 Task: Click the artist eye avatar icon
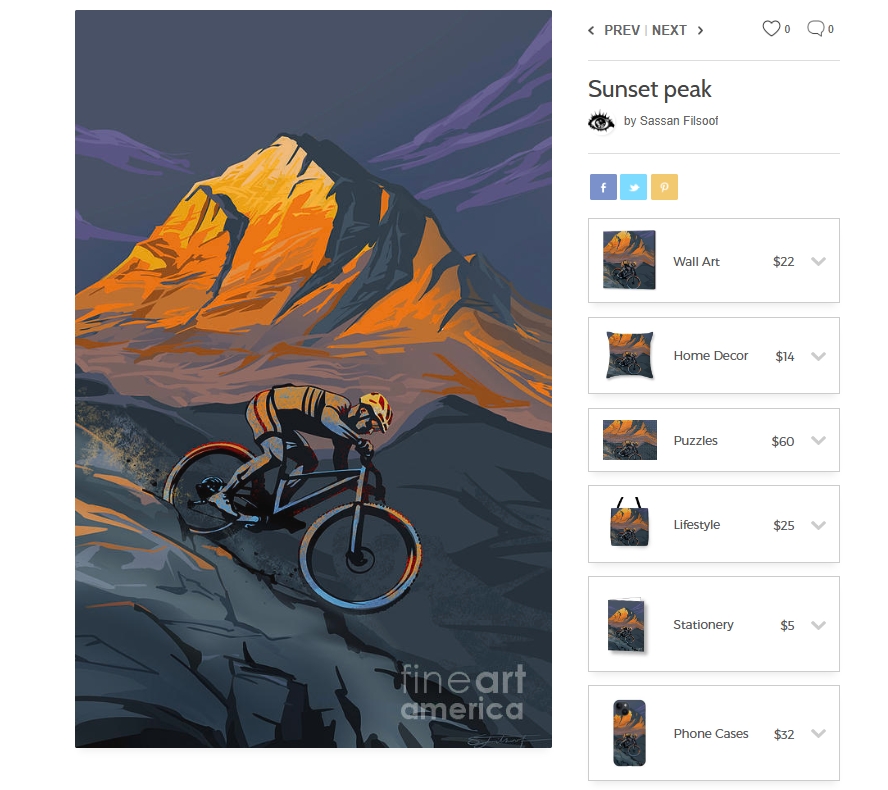[x=601, y=121]
